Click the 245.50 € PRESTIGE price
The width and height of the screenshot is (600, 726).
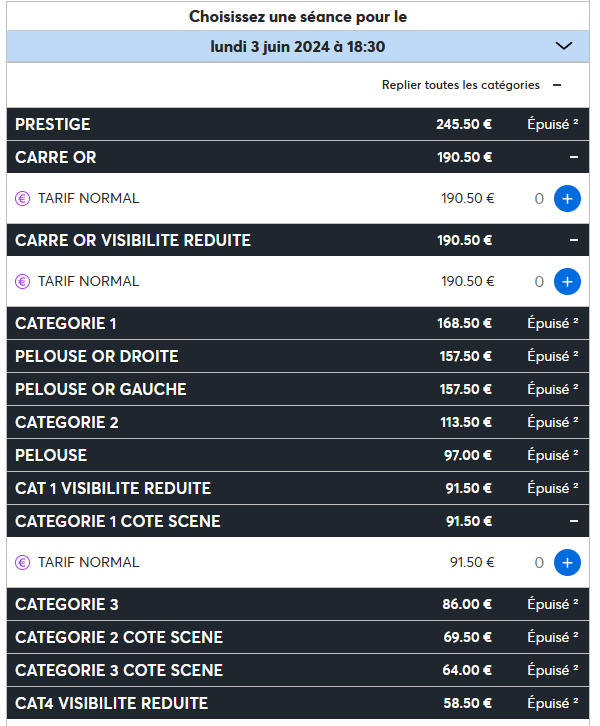(x=464, y=124)
